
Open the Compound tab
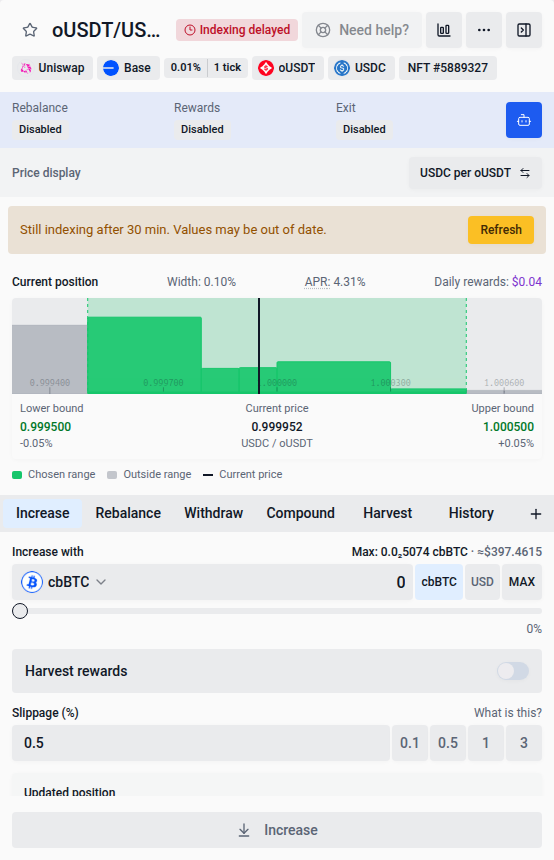point(301,513)
